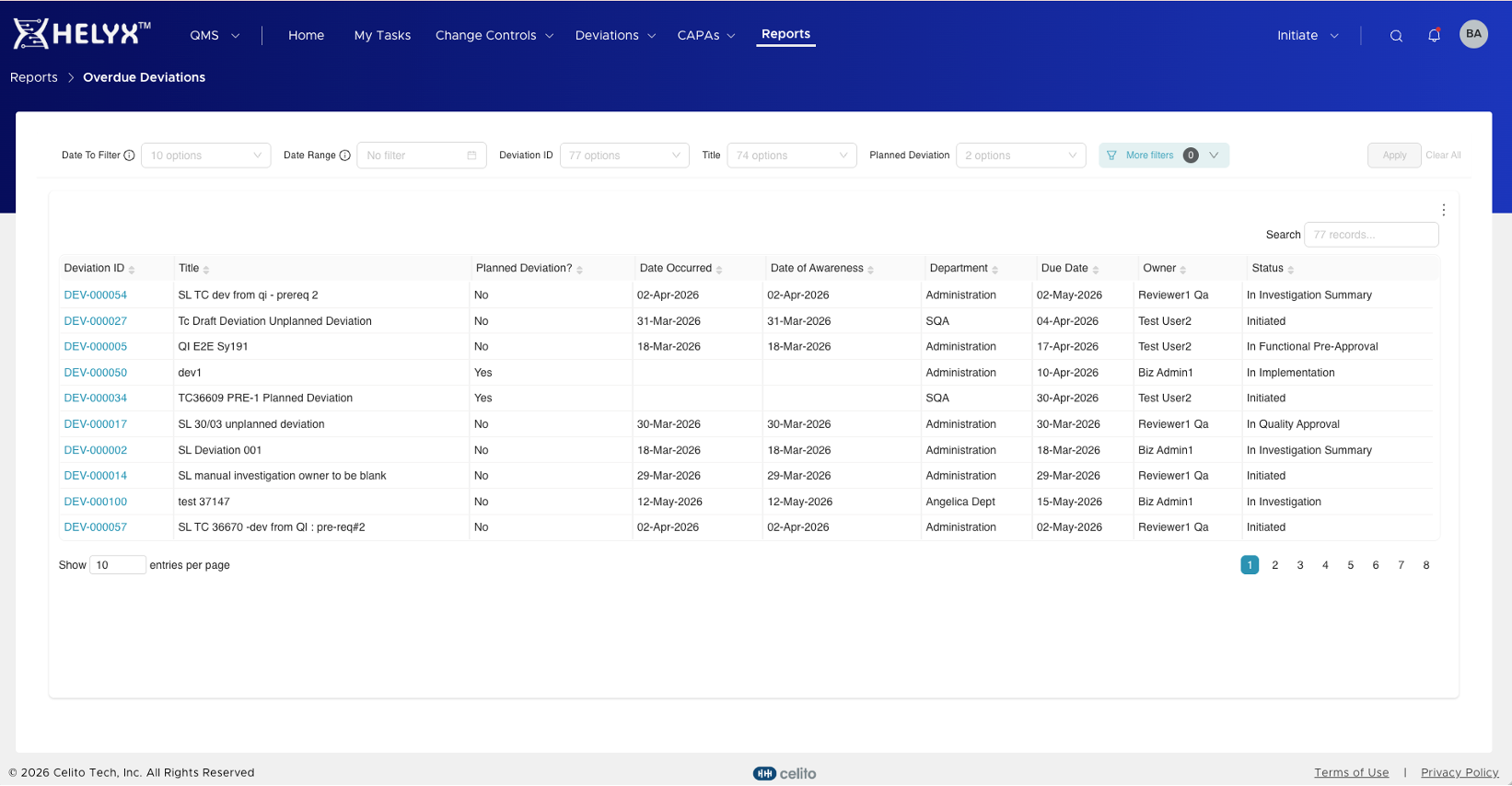Image resolution: width=1512 pixels, height=786 pixels.
Task: Open the notifications bell
Action: [1434, 35]
